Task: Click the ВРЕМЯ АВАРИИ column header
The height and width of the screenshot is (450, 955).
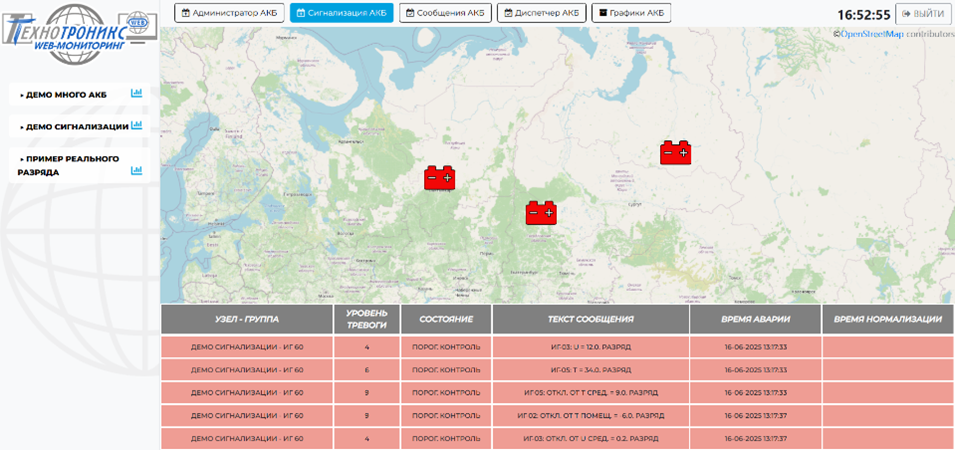Action: click(x=754, y=319)
